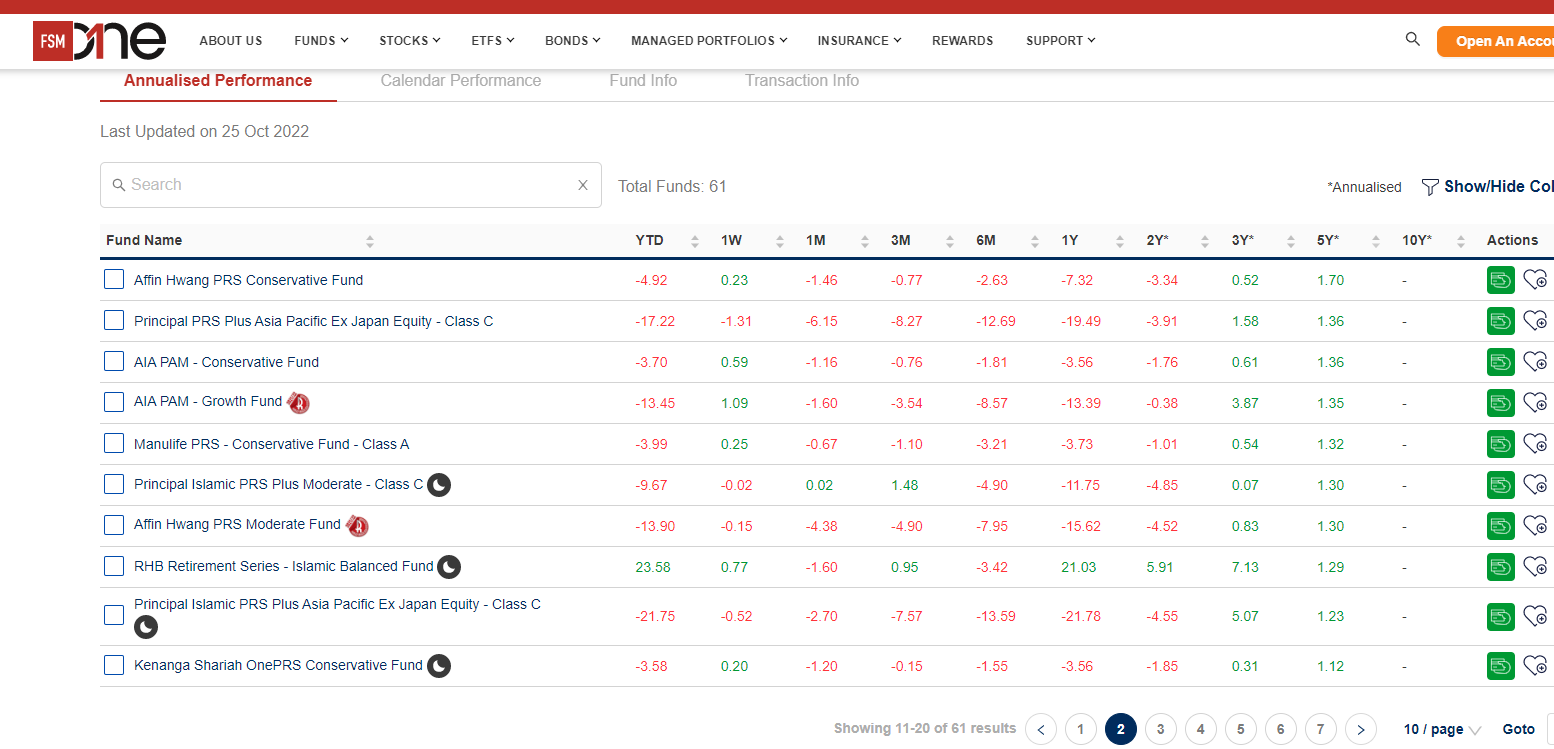Expand the STOCKS menu
The height and width of the screenshot is (749, 1554).
[x=410, y=41]
